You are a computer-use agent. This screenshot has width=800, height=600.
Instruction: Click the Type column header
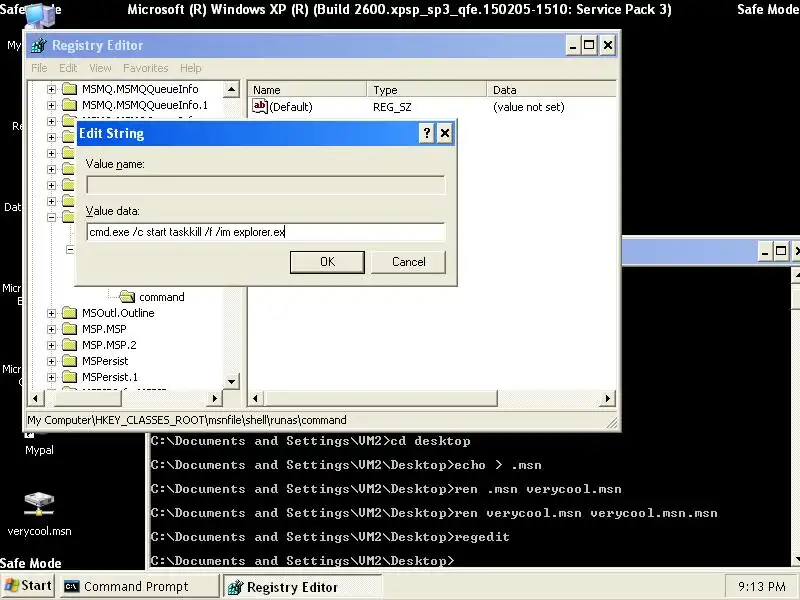click(427, 90)
